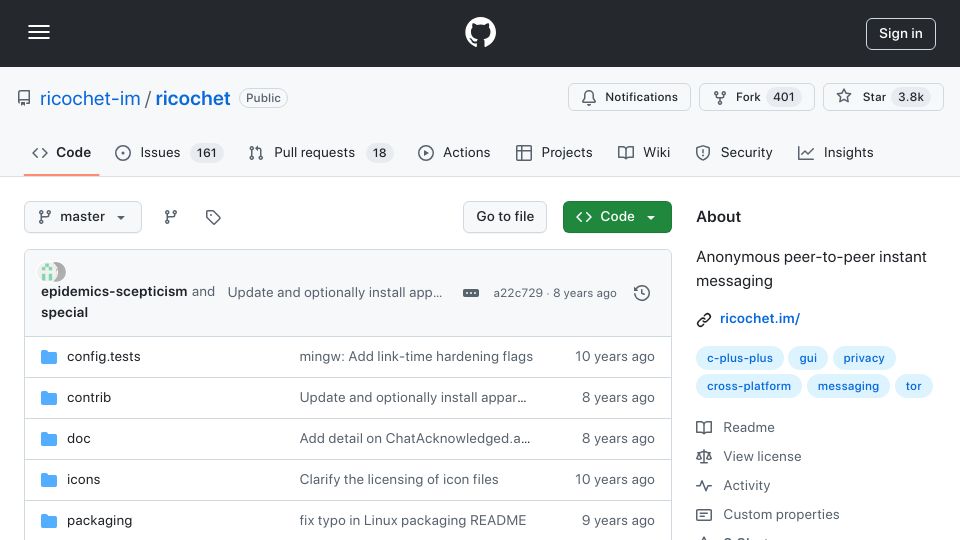Open View license link
Viewport: 960px width, 540px height.
749,456
